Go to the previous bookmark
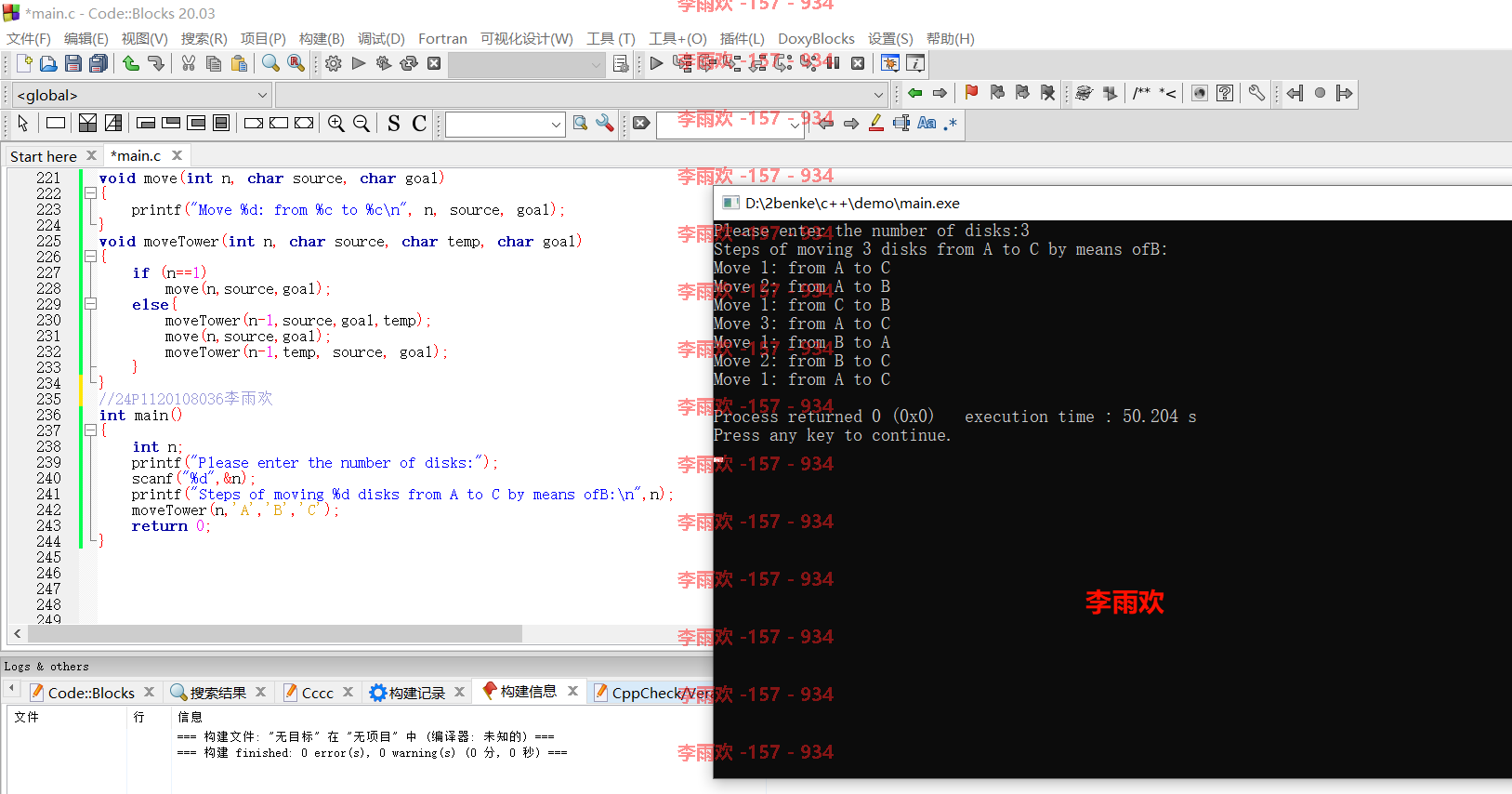1512x794 pixels. [997, 93]
